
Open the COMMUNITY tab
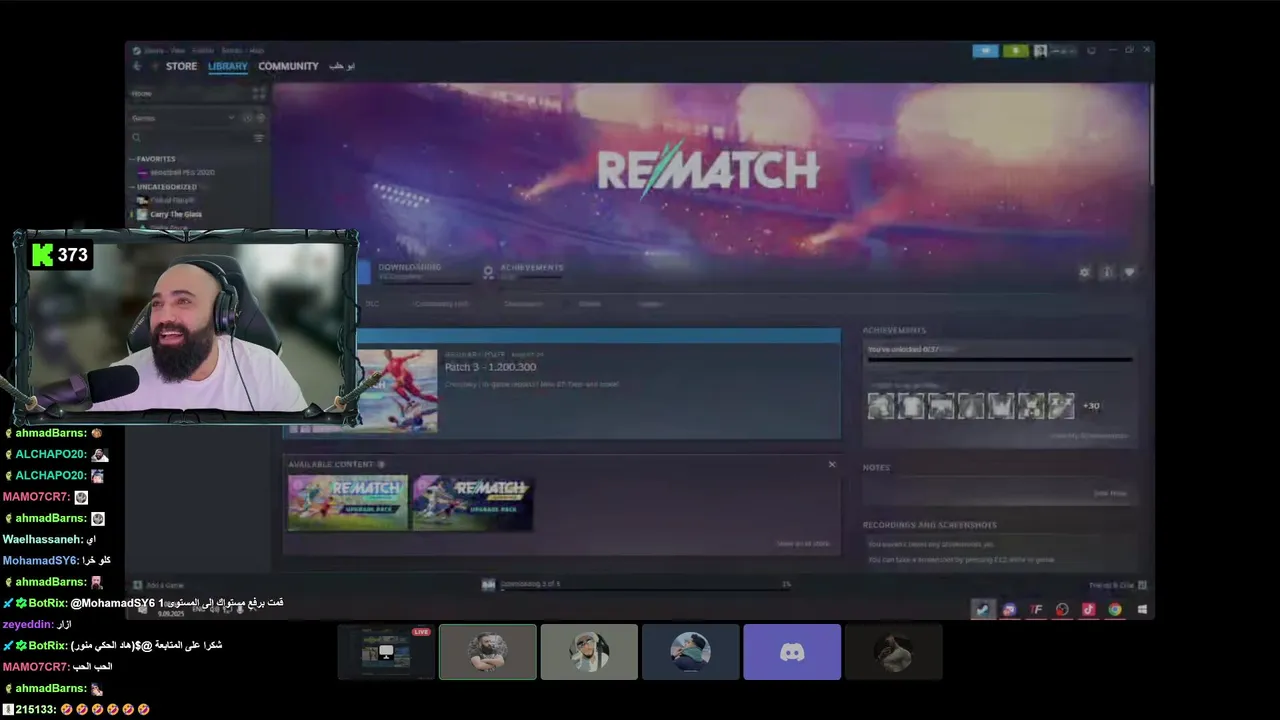288,66
